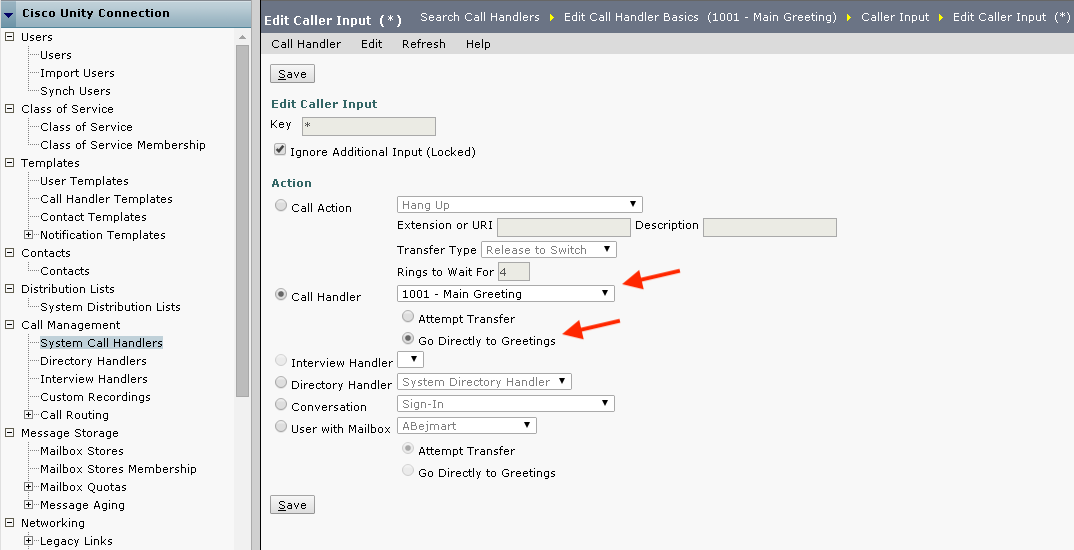Collapse the Distribution Lists section
This screenshot has width=1074, height=550.
click(10, 289)
